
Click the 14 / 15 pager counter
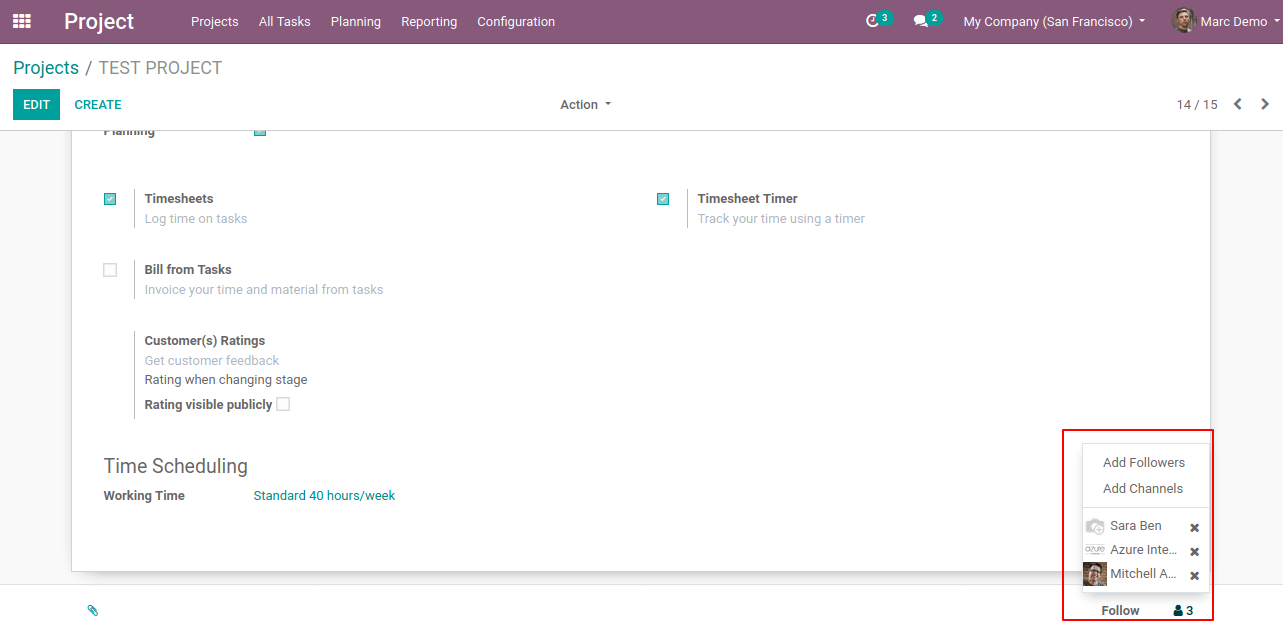pyautogui.click(x=1197, y=104)
